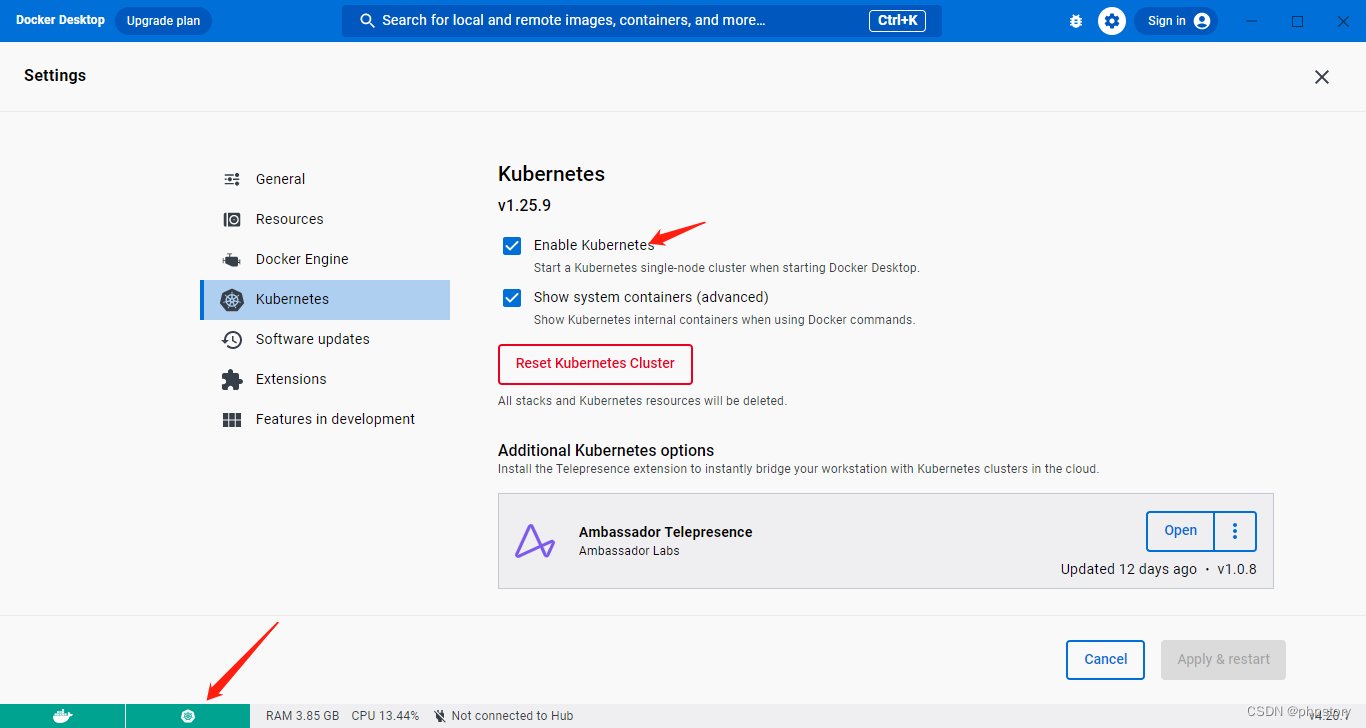Image resolution: width=1366 pixels, height=728 pixels.
Task: Click the Additional Kubernetes options heading
Action: (606, 450)
